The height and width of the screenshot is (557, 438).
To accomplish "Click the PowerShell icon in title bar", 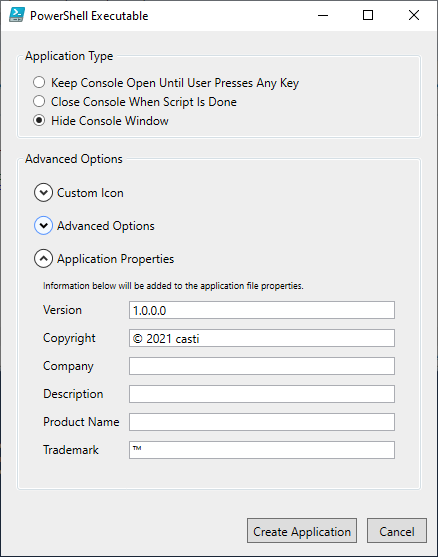I will (17, 15).
